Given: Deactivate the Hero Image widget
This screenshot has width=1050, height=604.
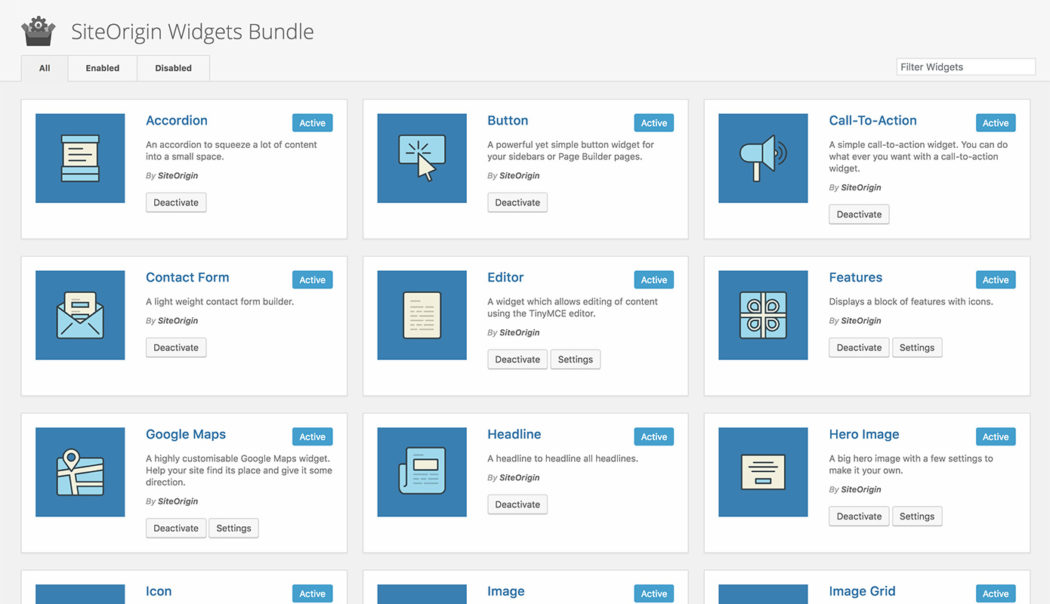Looking at the screenshot, I should [858, 516].
